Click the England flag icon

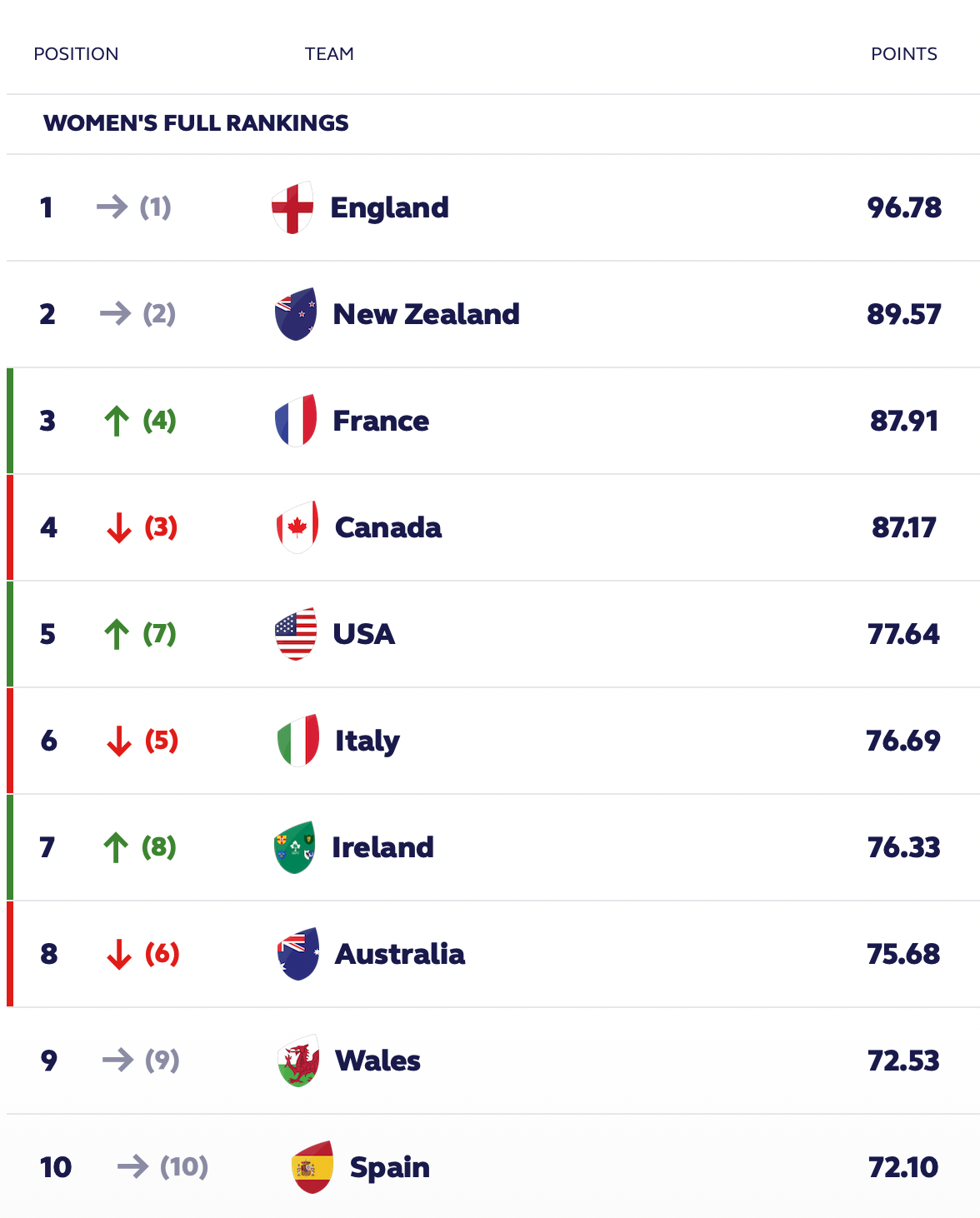(292, 207)
